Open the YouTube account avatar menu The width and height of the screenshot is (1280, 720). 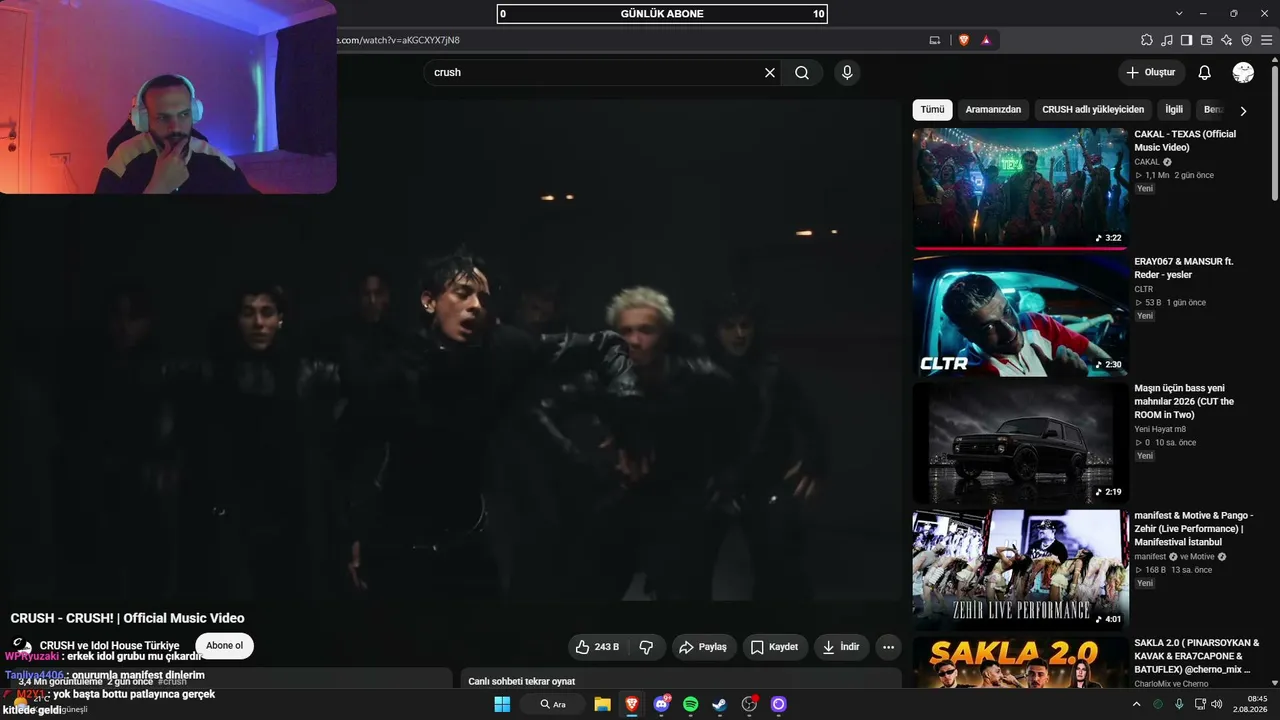pos(1243,72)
